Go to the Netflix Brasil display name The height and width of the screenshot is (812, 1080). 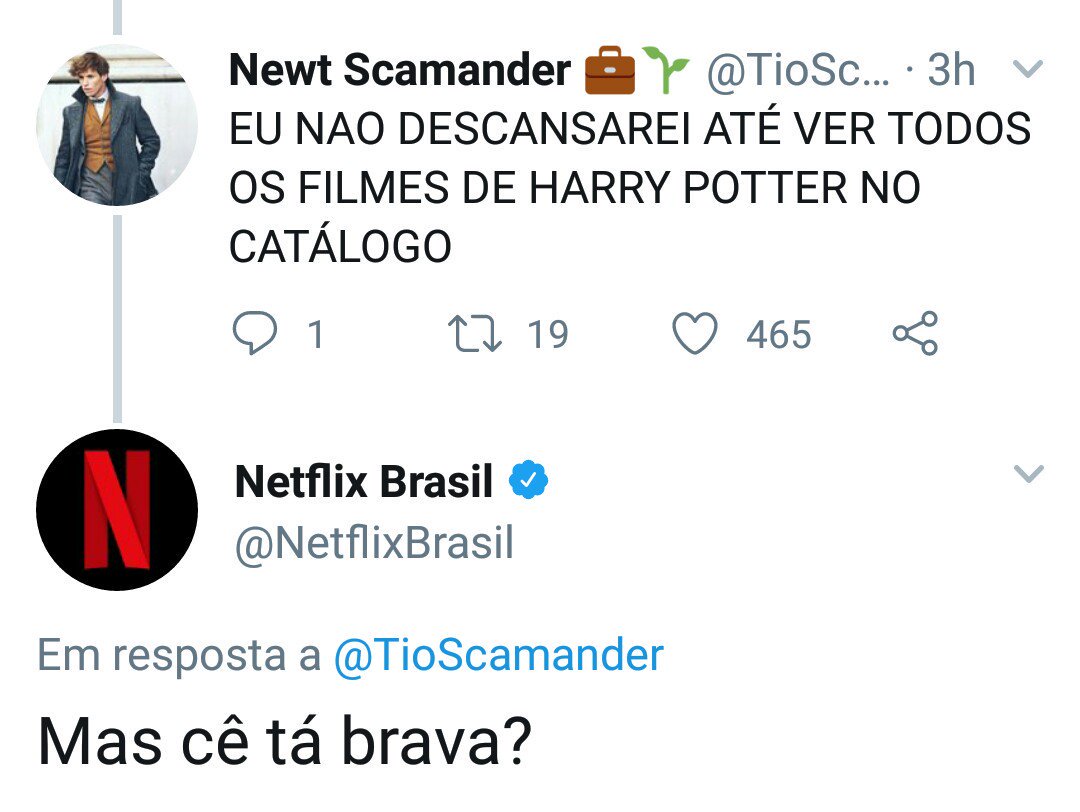364,483
